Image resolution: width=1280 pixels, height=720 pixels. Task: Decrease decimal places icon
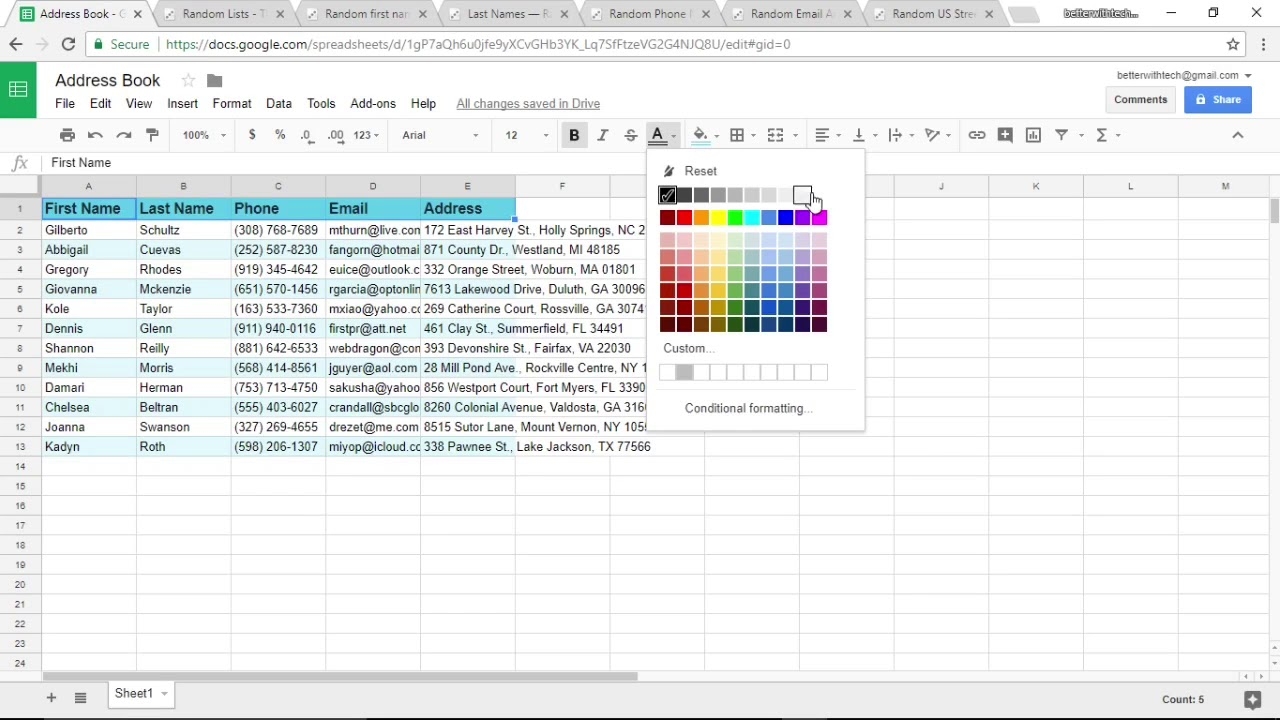(x=307, y=135)
